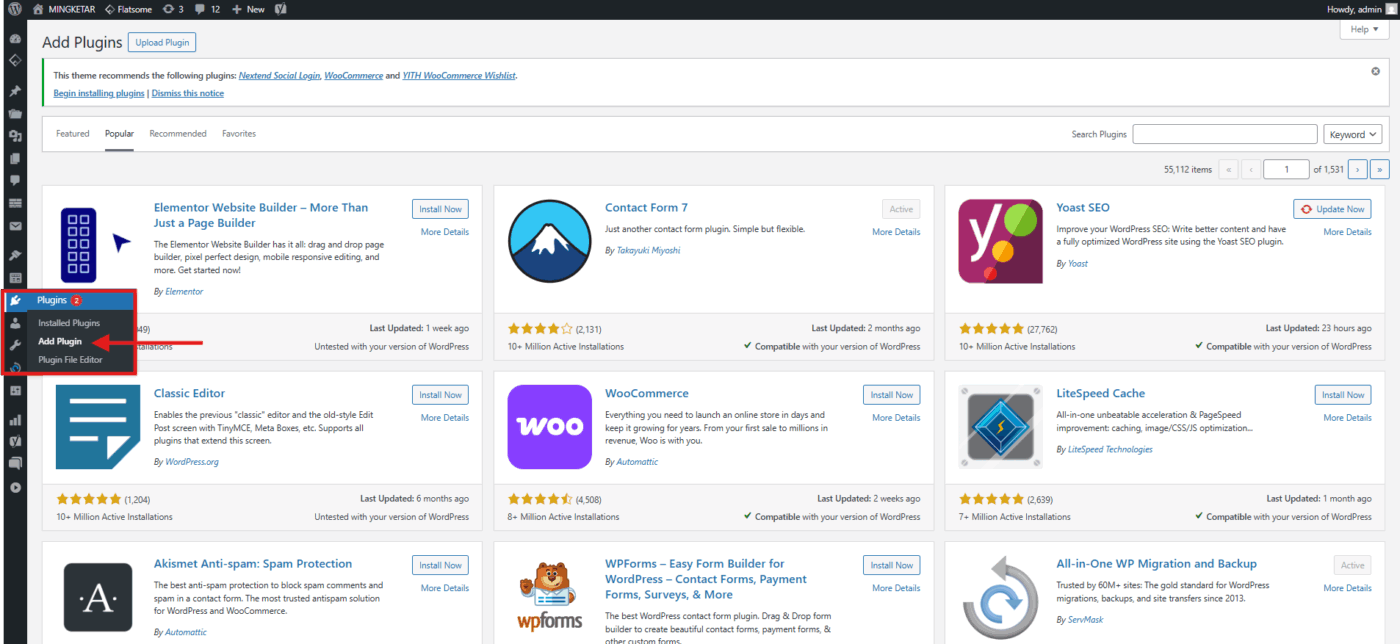Switch to the Recommended tab
Image resolution: width=1400 pixels, height=644 pixels.
click(x=178, y=134)
